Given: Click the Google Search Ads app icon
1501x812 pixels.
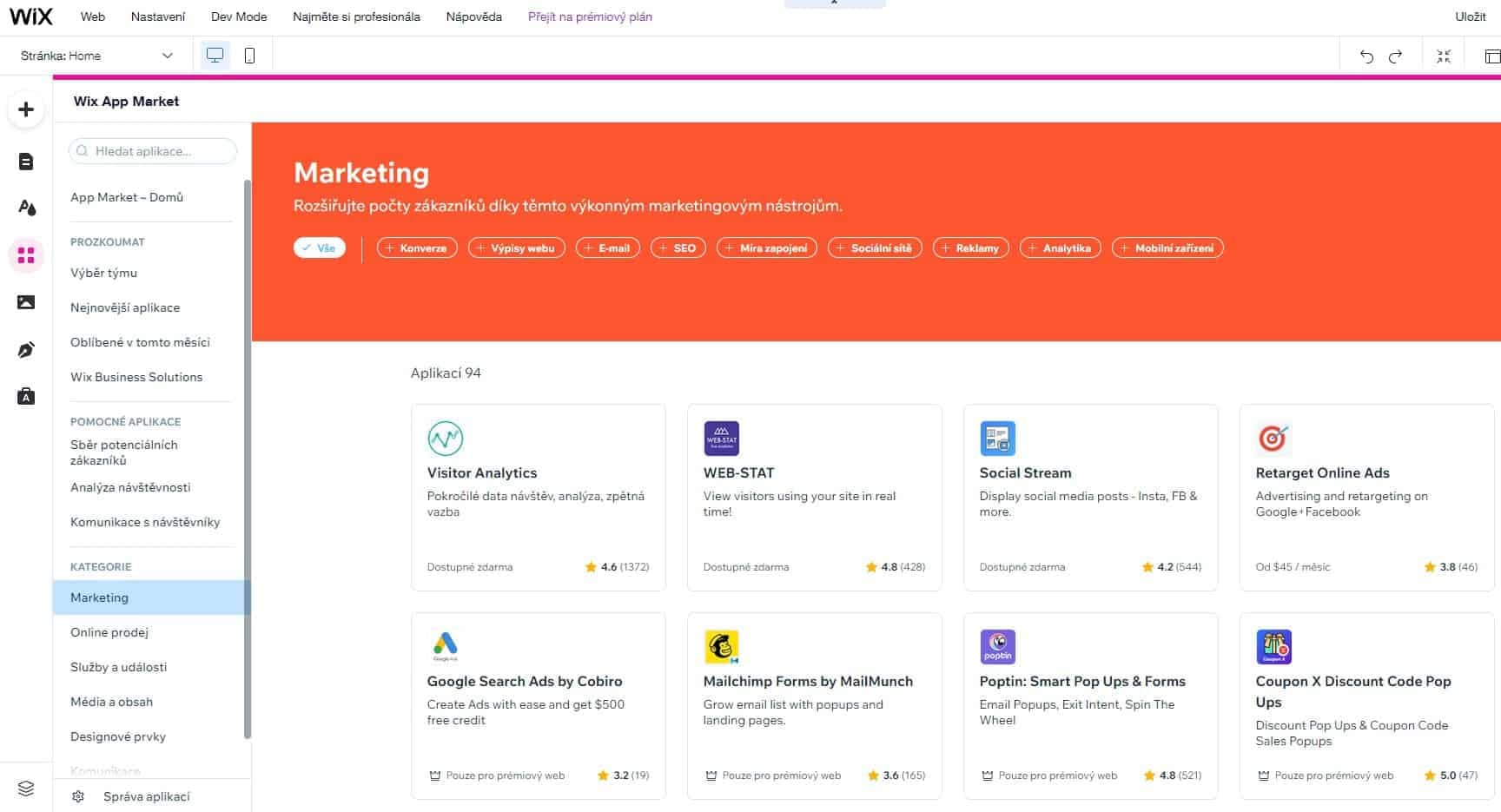Looking at the screenshot, I should pos(445,647).
